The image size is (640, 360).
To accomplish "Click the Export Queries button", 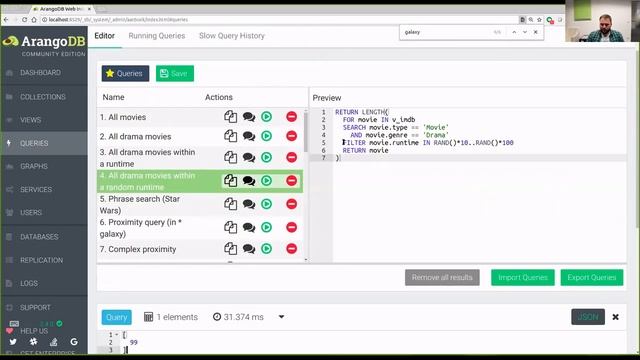I will 592,278.
